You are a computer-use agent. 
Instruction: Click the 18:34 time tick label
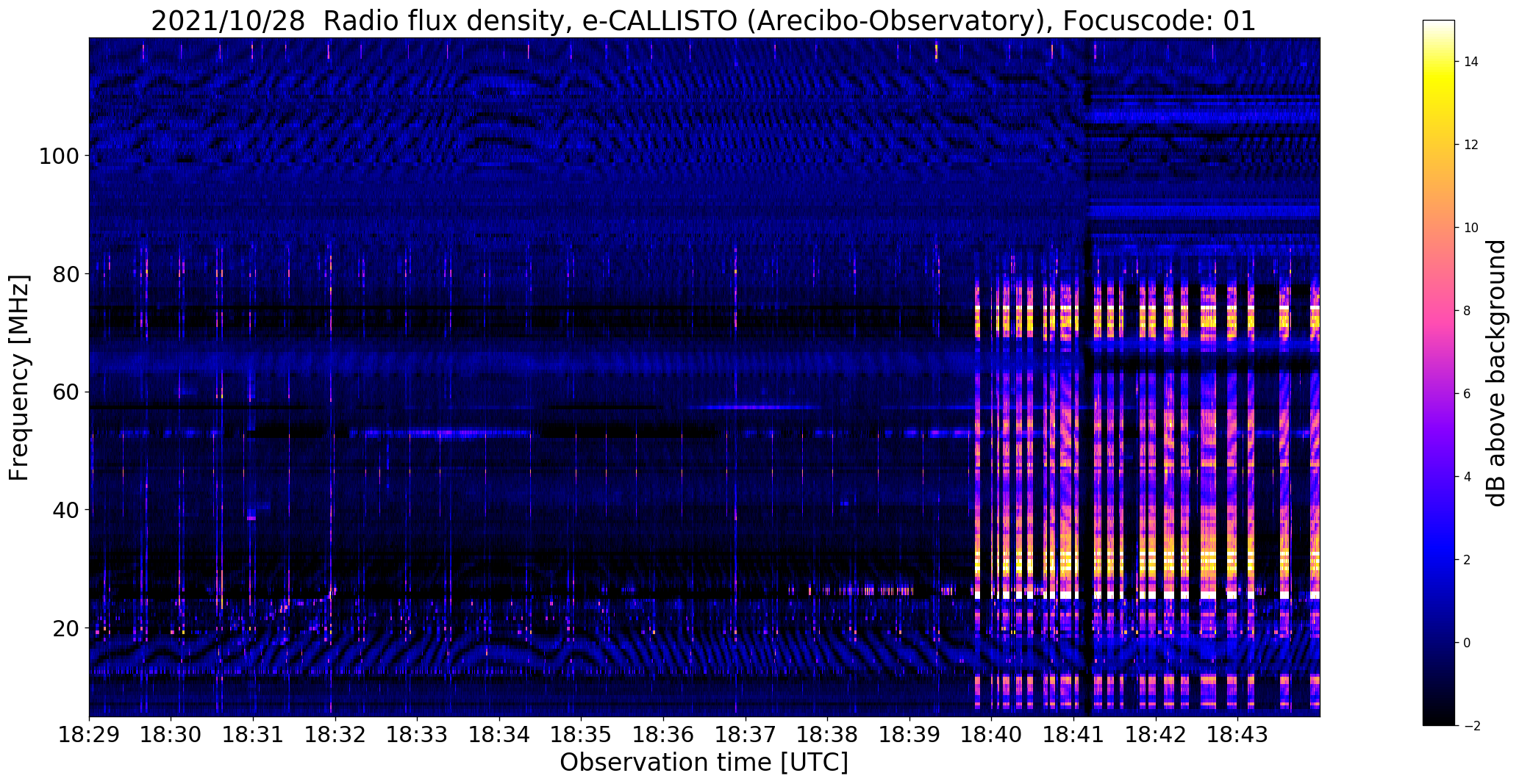[500, 735]
